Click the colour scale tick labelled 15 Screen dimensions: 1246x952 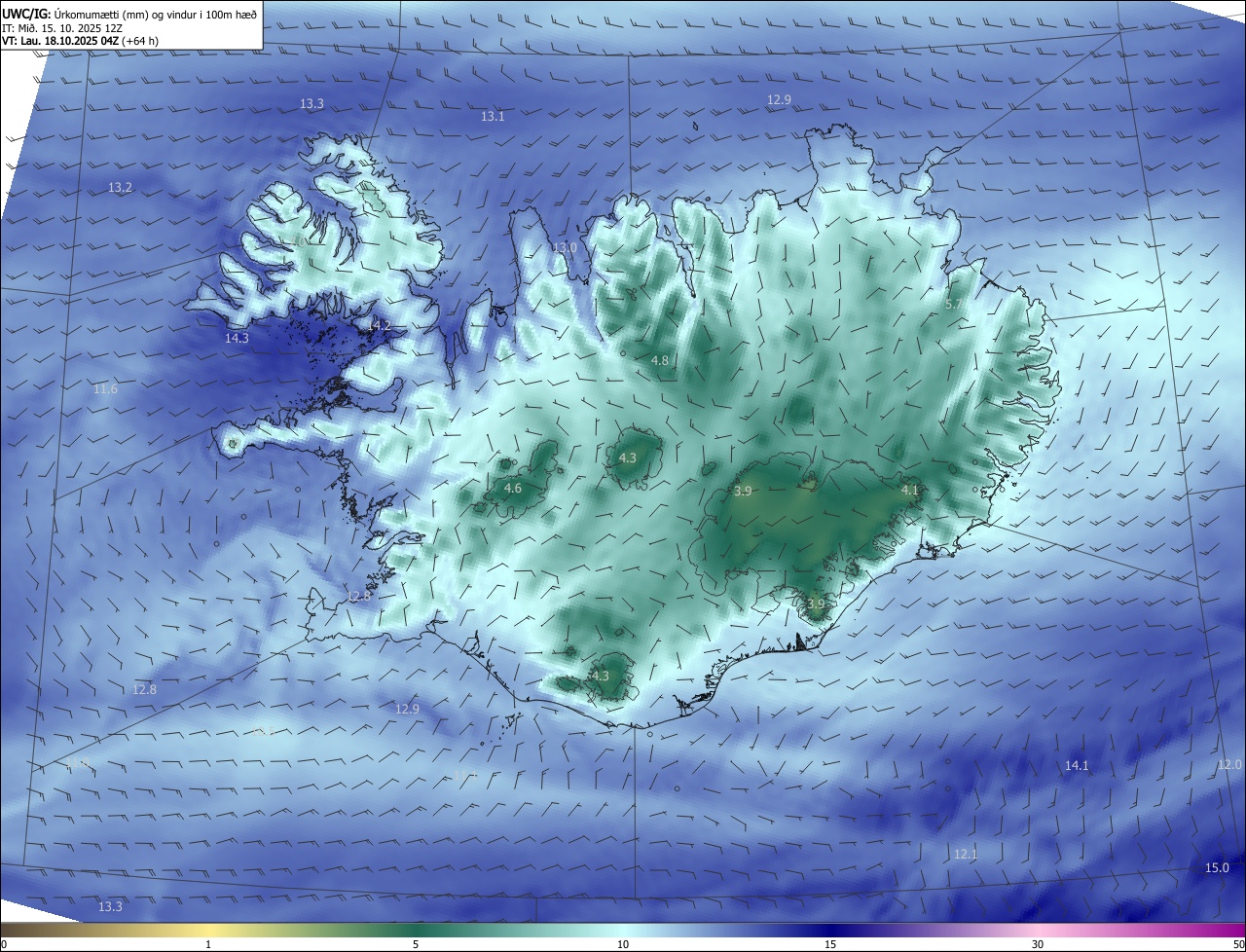[830, 945]
